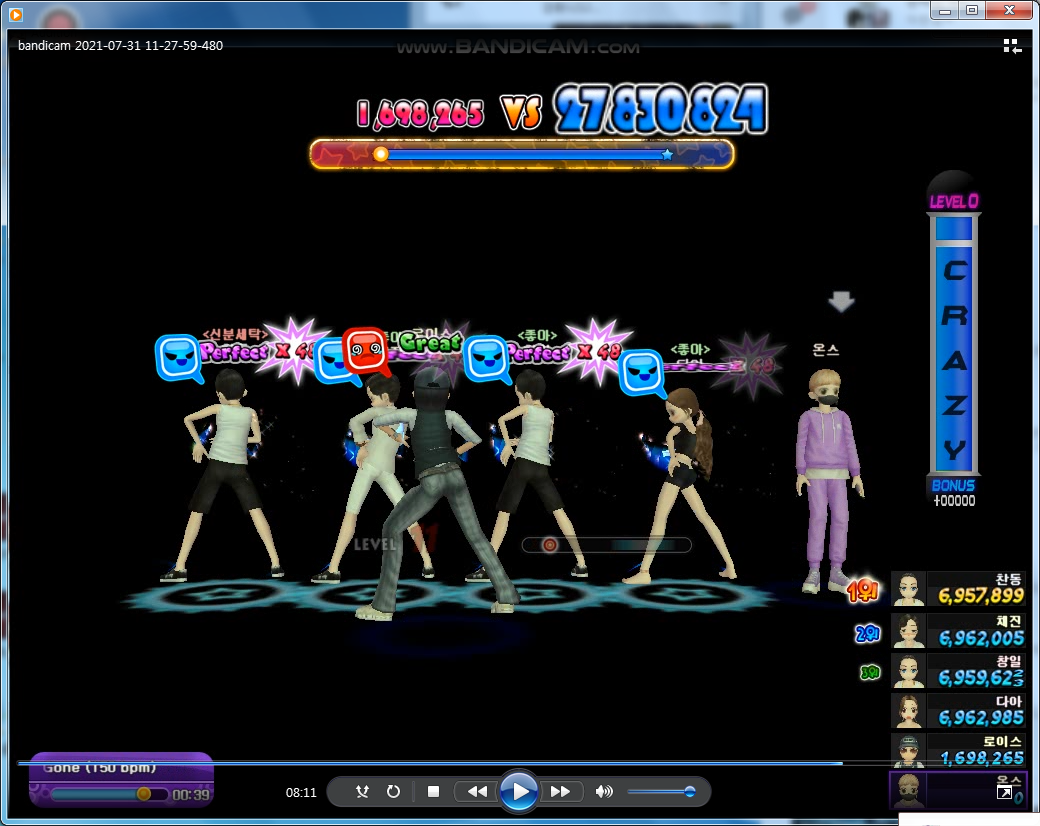1040x826 pixels.
Task: Mute the player sound
Action: point(604,792)
